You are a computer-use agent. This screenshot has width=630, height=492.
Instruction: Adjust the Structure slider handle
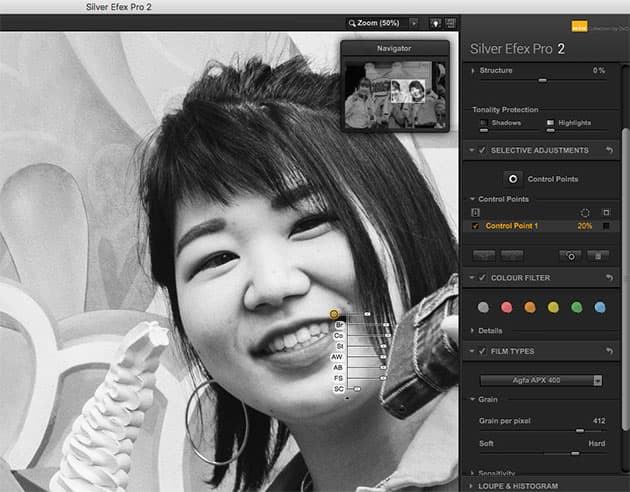542,80
